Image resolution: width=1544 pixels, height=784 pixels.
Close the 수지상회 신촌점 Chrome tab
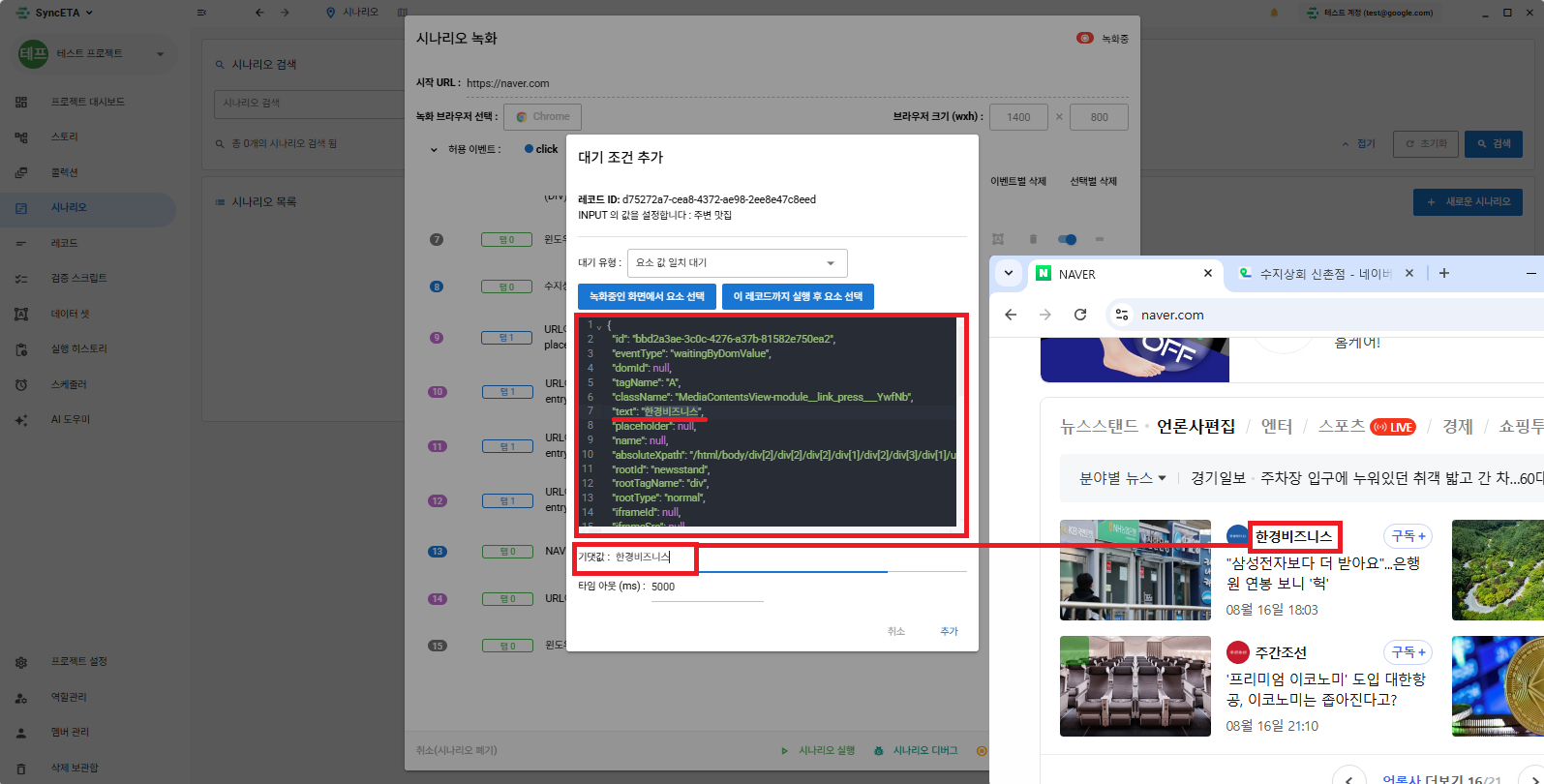click(x=1409, y=273)
